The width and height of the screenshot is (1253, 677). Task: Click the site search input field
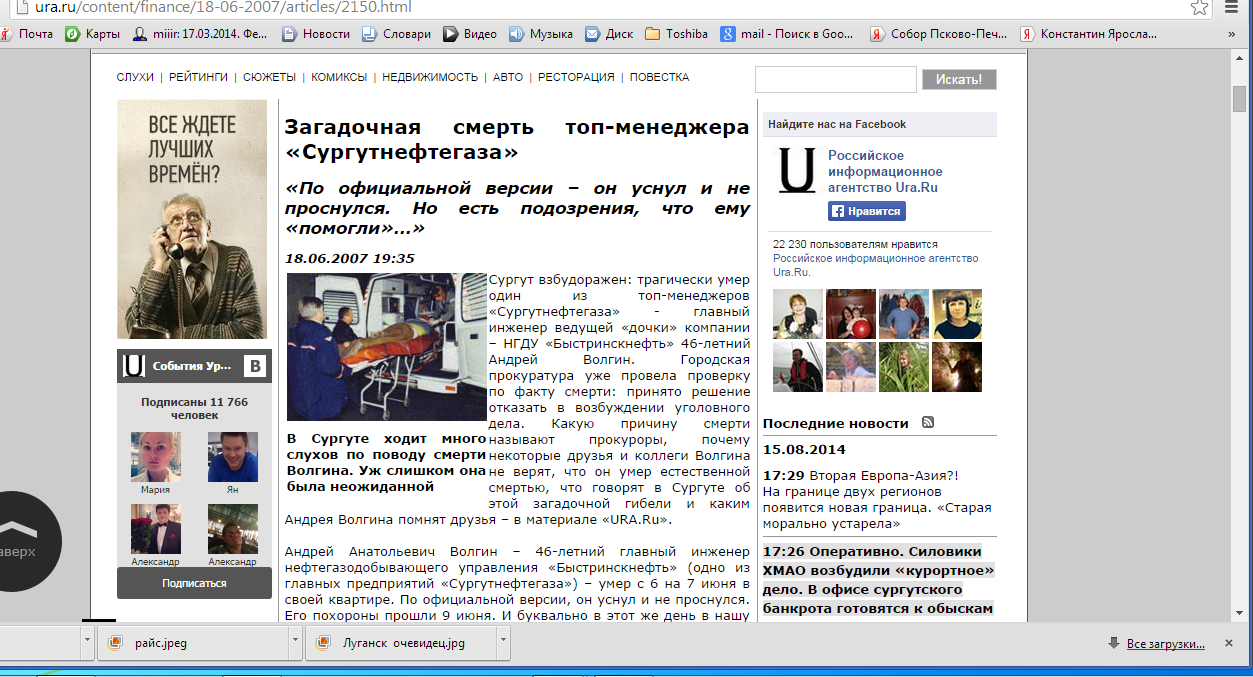click(836, 79)
